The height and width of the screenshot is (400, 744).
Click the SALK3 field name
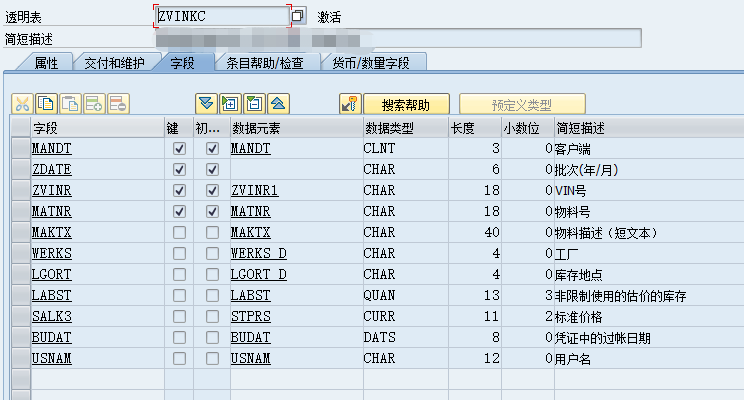coord(51,316)
